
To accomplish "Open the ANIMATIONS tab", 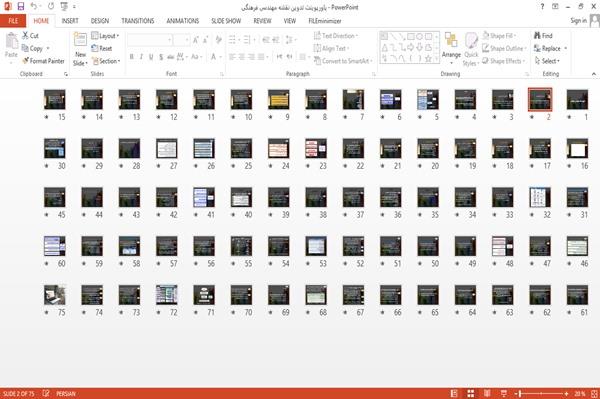I will pos(183,21).
